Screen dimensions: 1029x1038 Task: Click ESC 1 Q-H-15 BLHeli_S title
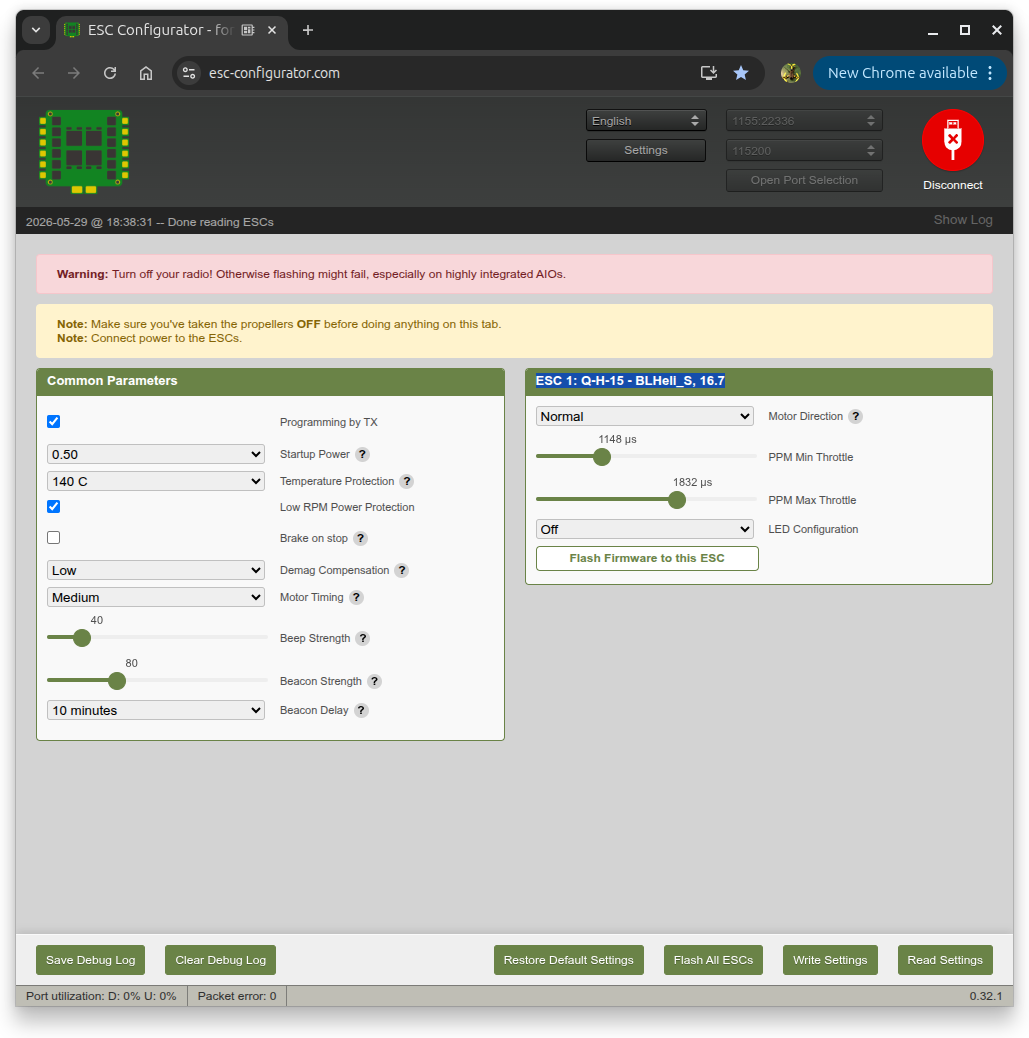630,381
